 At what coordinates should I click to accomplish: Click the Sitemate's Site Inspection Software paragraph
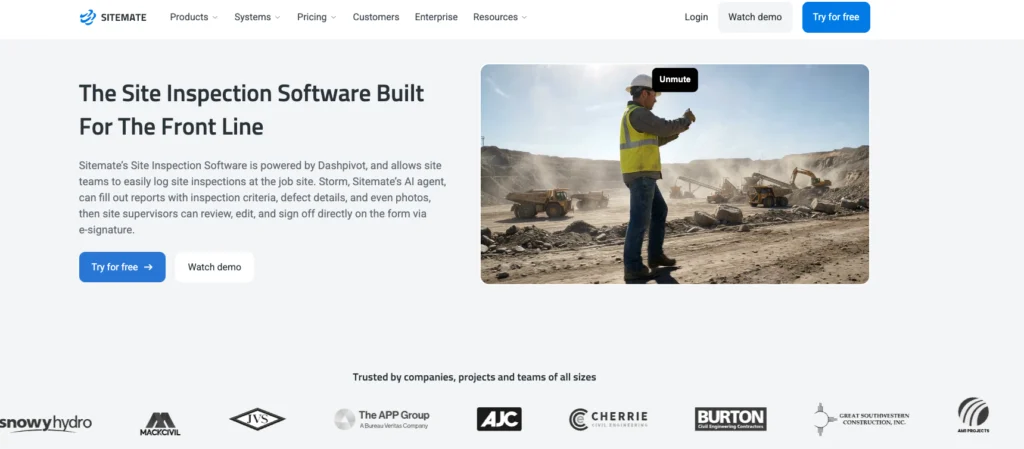click(x=263, y=198)
